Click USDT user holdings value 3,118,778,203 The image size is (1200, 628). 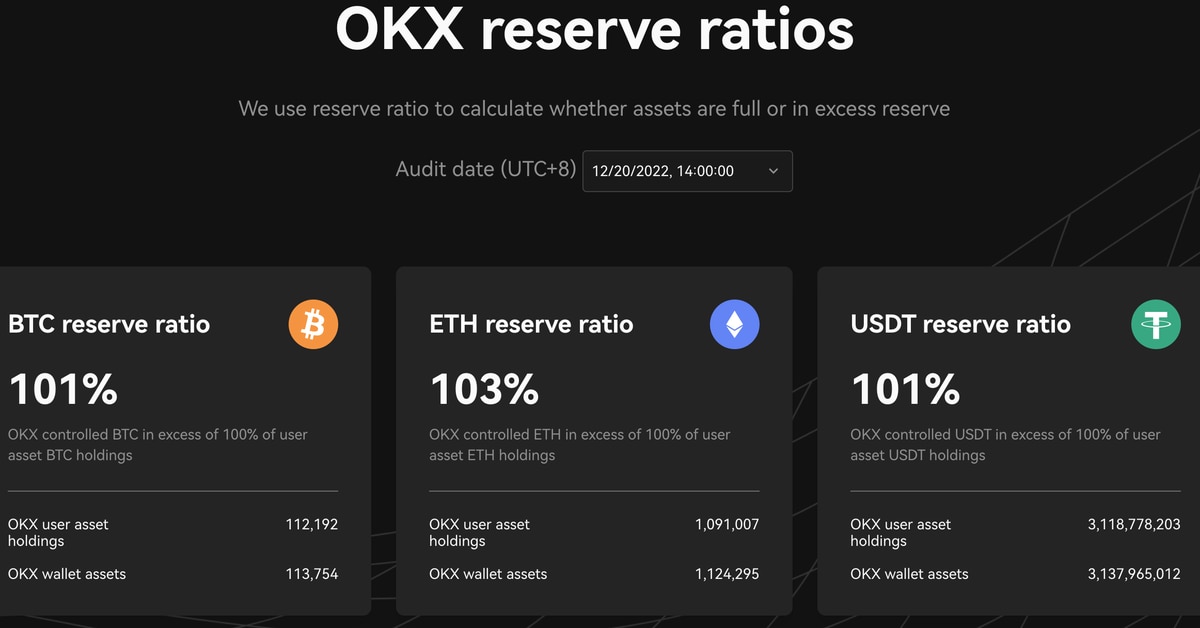(1134, 524)
